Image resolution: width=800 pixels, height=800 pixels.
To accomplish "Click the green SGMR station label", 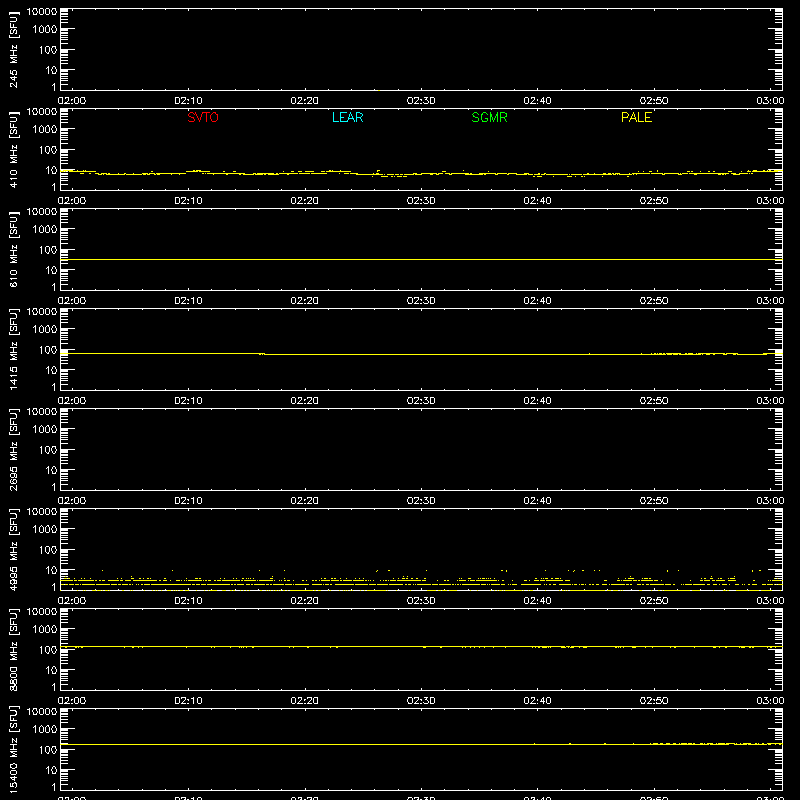I will tap(489, 117).
